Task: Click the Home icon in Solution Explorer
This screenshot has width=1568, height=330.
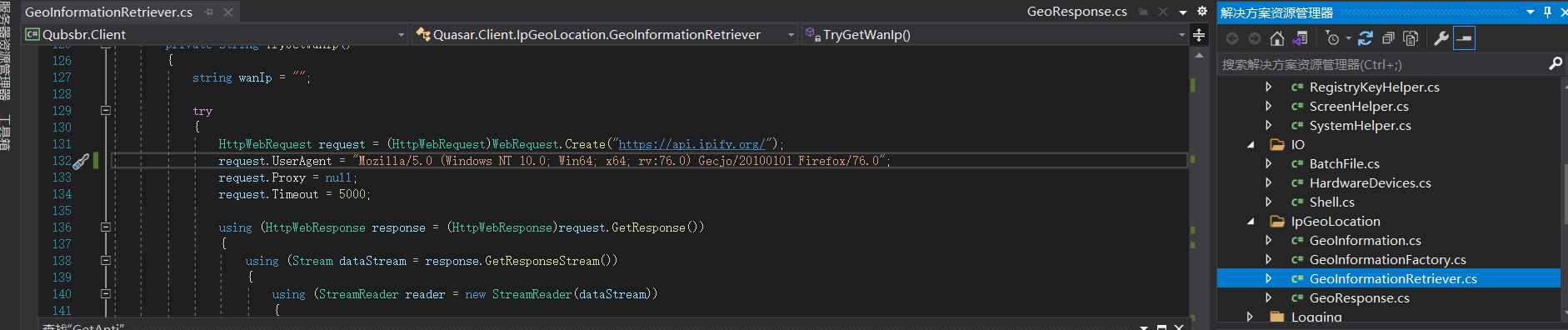Action: [1276, 38]
